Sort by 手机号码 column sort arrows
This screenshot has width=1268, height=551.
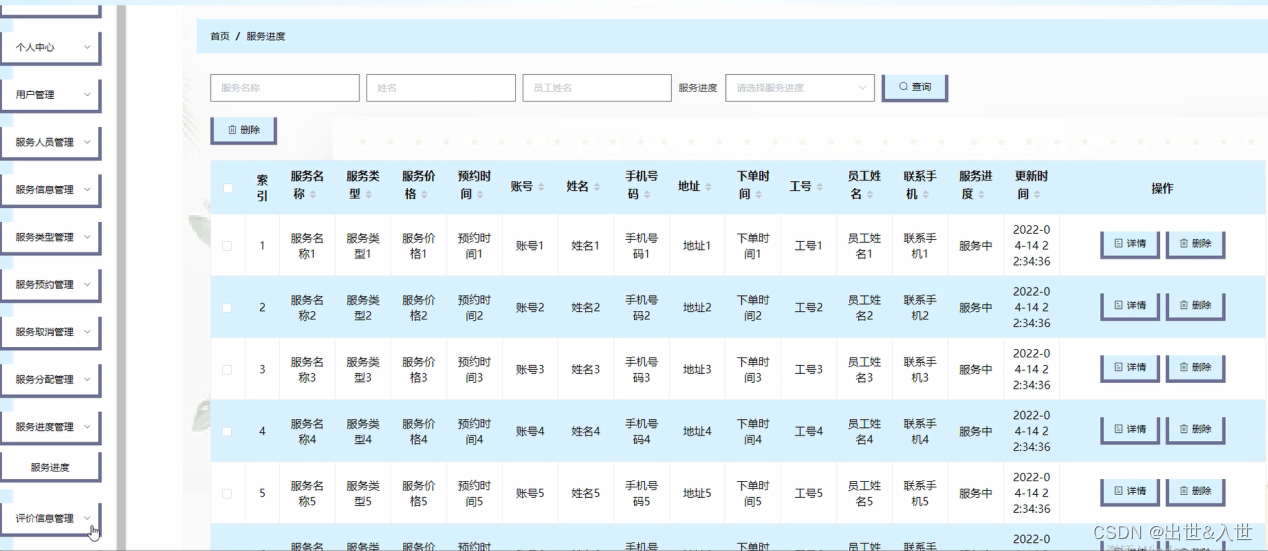point(647,195)
